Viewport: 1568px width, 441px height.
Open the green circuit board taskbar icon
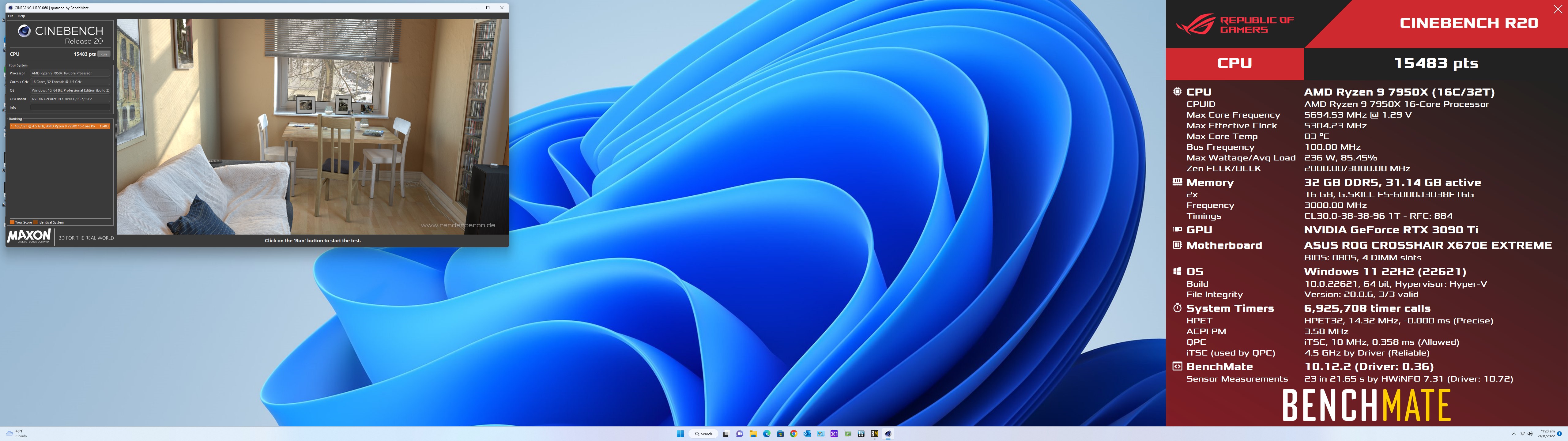(848, 434)
